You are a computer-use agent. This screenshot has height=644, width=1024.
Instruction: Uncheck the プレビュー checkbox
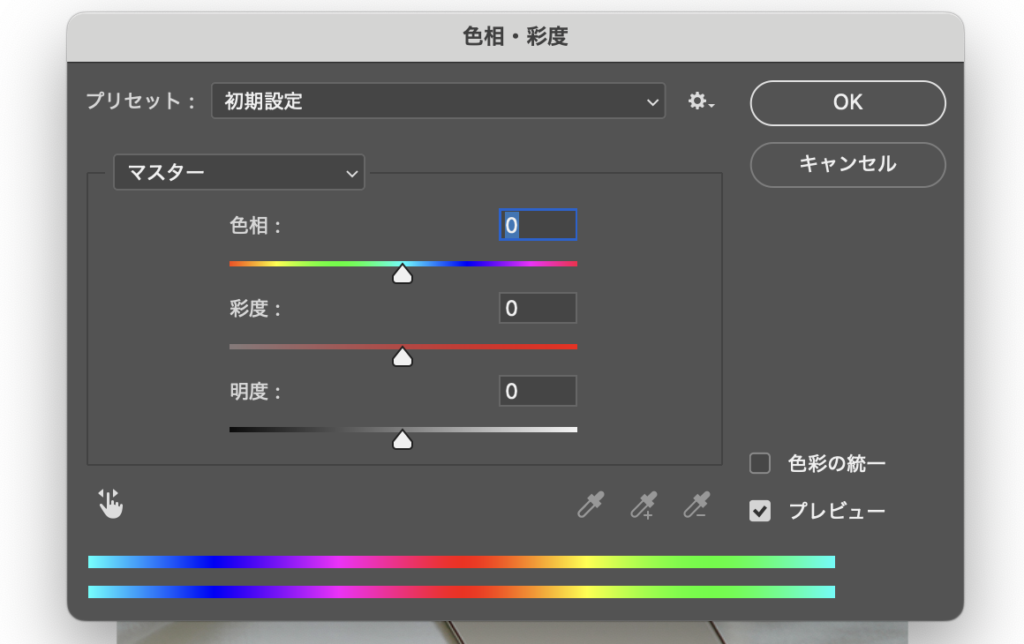(761, 511)
